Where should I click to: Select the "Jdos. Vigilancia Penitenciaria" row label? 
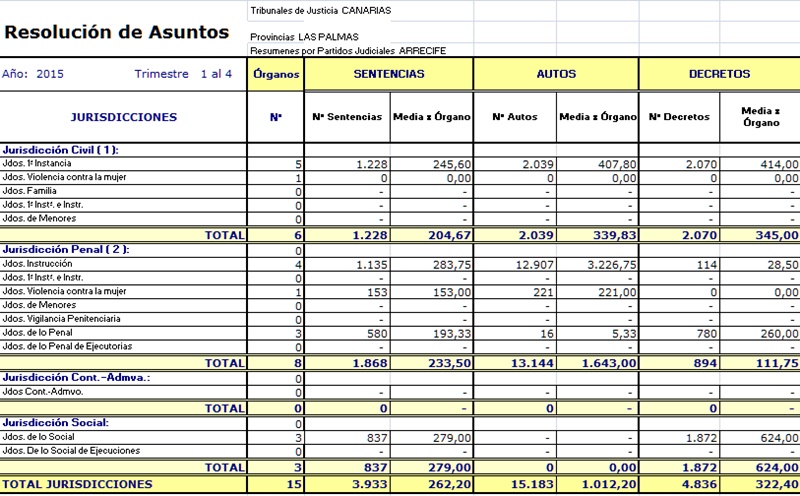tap(62, 319)
